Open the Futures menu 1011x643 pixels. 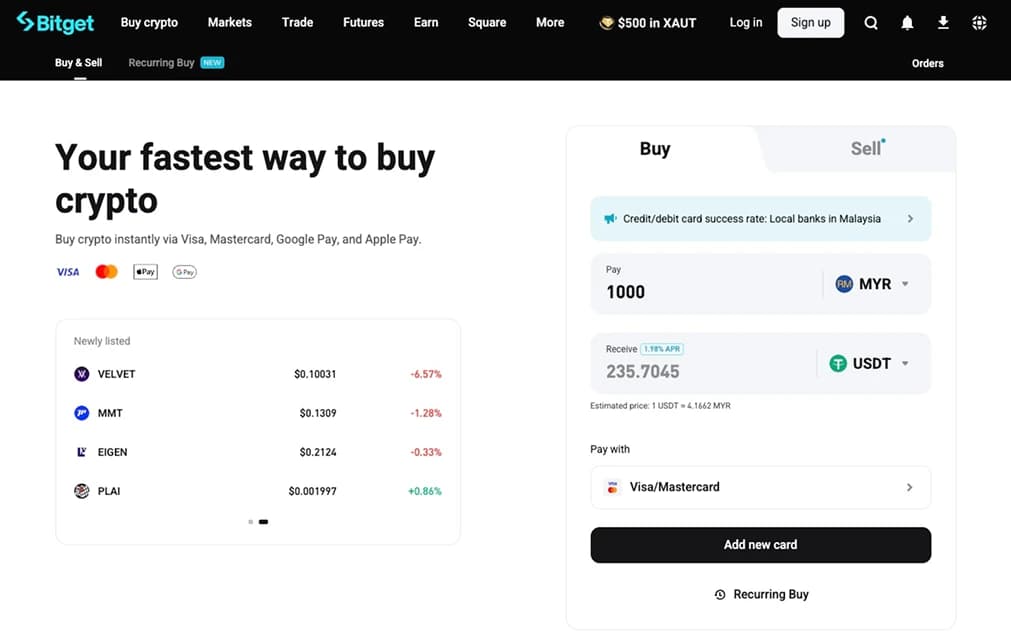tap(363, 22)
